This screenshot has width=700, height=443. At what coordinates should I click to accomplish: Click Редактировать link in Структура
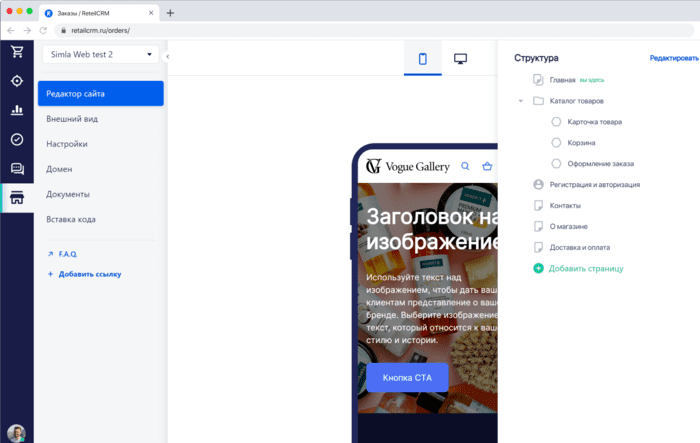click(x=674, y=58)
